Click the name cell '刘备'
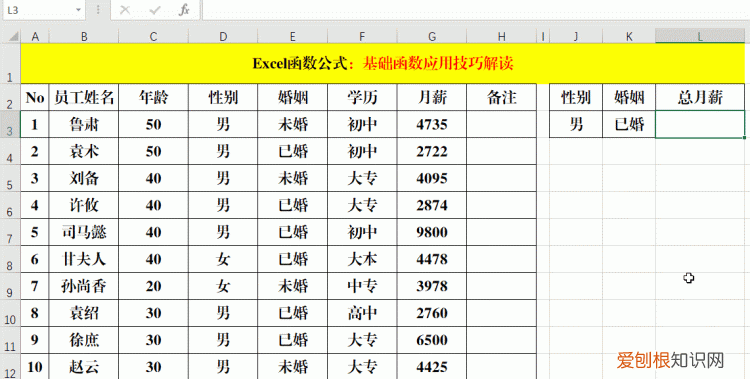The width and height of the screenshot is (750, 379). click(x=84, y=178)
